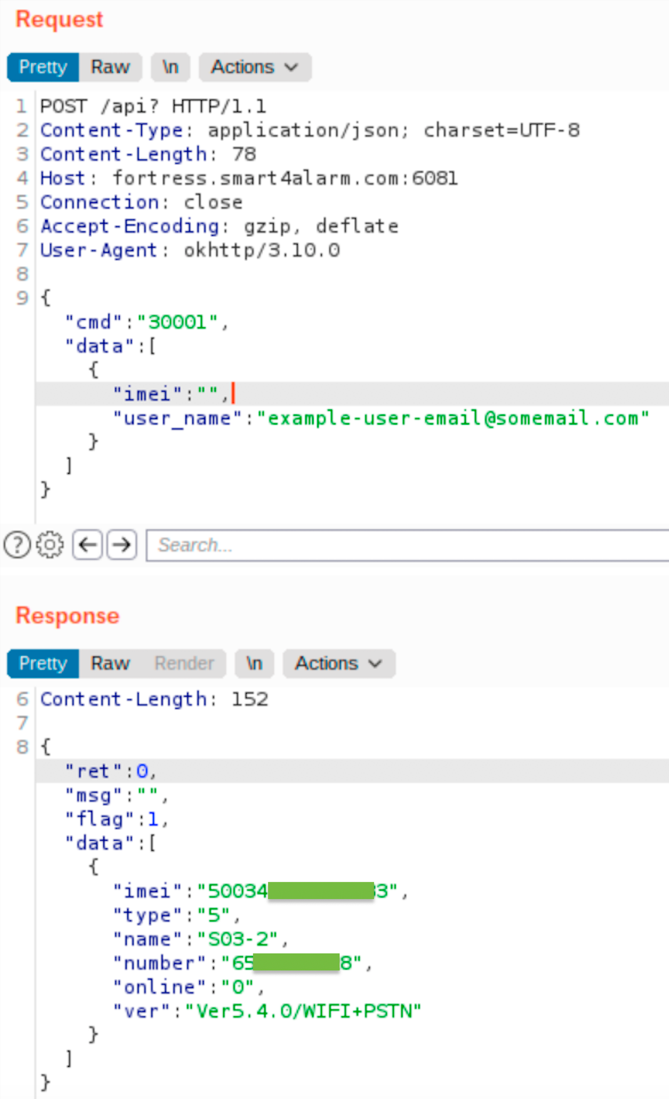Click the help question mark icon
The height and width of the screenshot is (1099, 669).
click(x=17, y=545)
